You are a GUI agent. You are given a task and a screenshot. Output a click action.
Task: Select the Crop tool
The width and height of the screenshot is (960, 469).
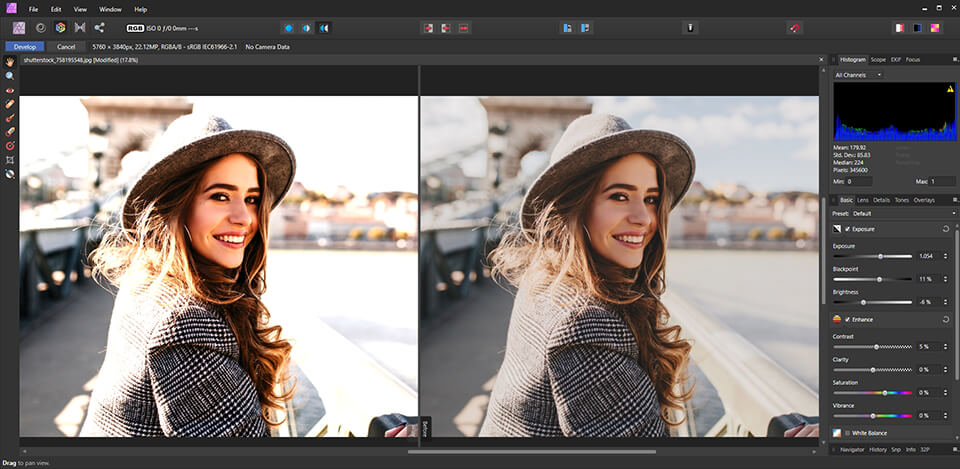pos(10,160)
